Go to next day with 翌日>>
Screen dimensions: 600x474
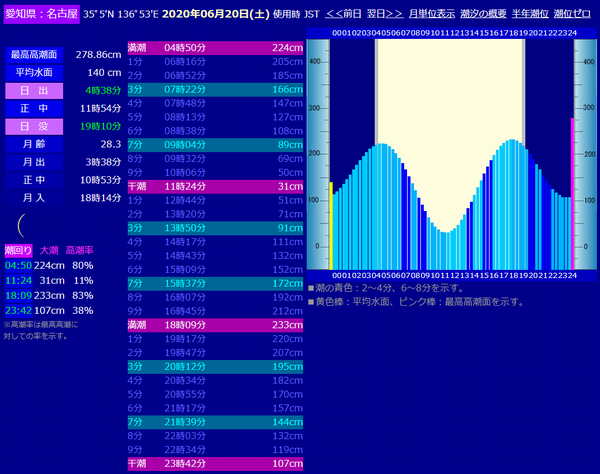[385, 15]
